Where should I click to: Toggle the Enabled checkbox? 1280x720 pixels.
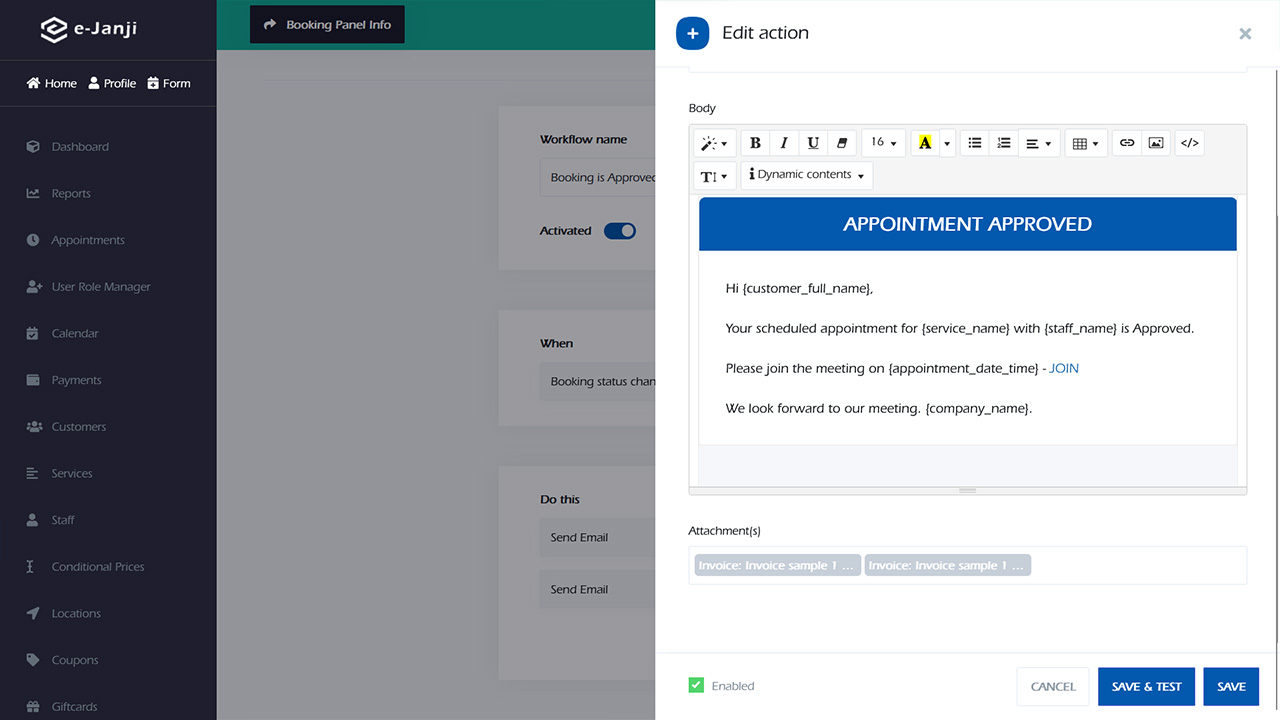click(696, 686)
